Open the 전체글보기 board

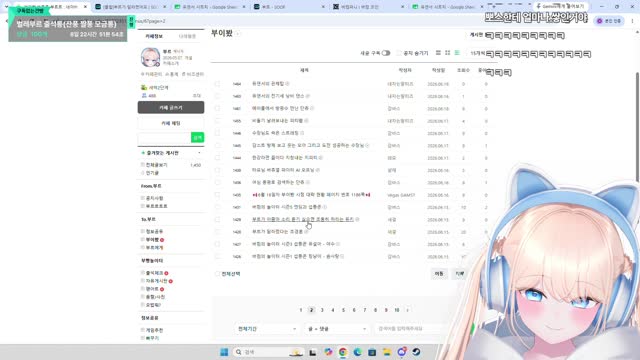[x=157, y=165]
